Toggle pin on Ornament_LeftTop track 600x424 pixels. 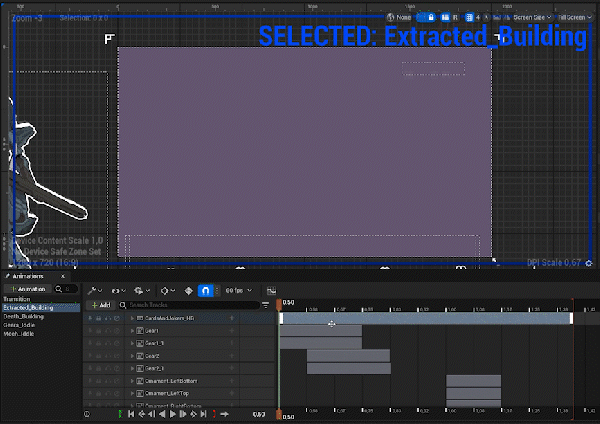tap(90, 393)
